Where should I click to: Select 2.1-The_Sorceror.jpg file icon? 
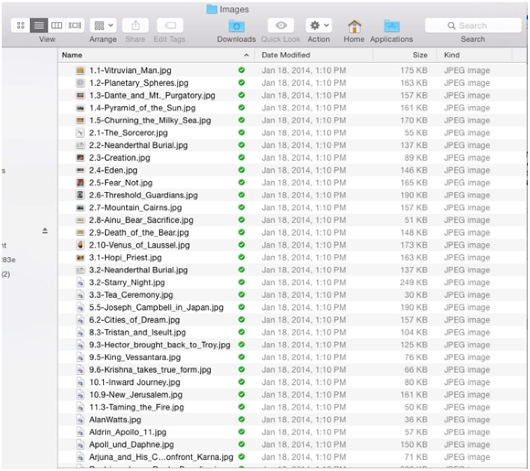click(x=80, y=133)
